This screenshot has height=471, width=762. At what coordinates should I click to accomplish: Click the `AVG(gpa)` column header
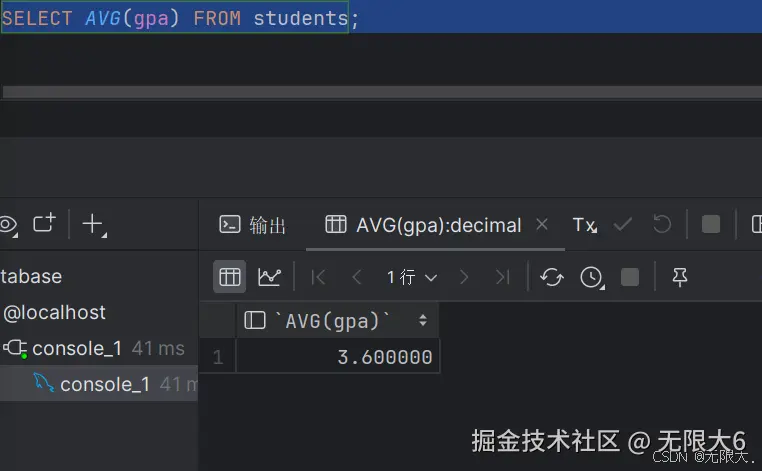point(337,320)
